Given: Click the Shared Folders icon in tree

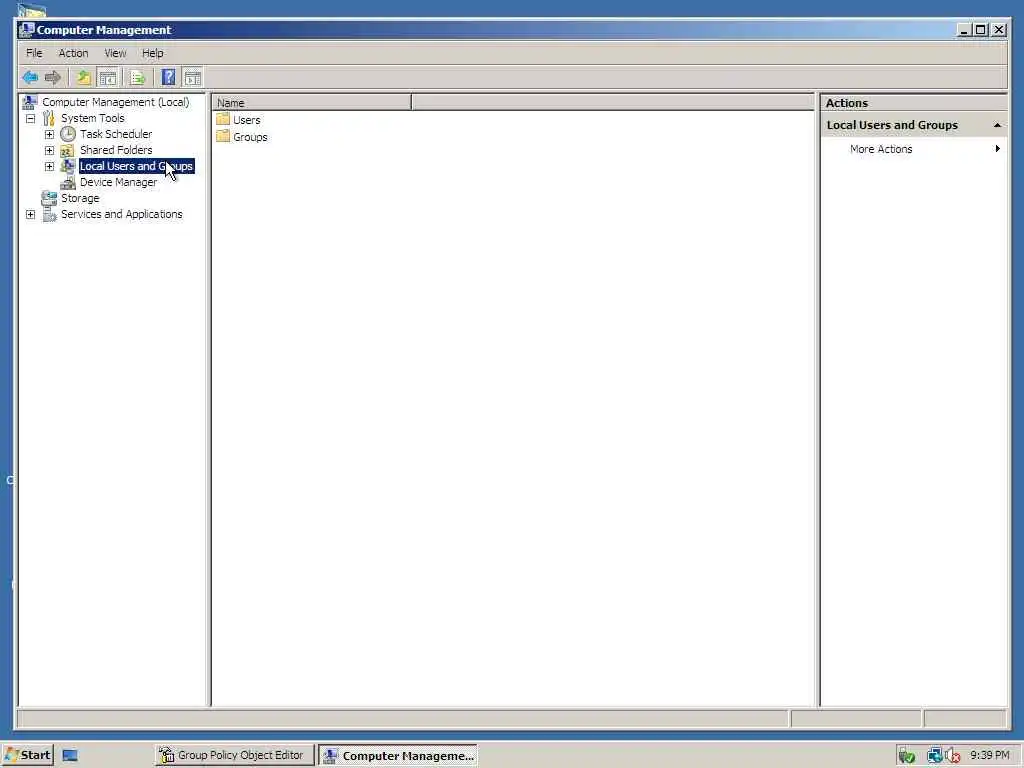Looking at the screenshot, I should click(x=67, y=150).
